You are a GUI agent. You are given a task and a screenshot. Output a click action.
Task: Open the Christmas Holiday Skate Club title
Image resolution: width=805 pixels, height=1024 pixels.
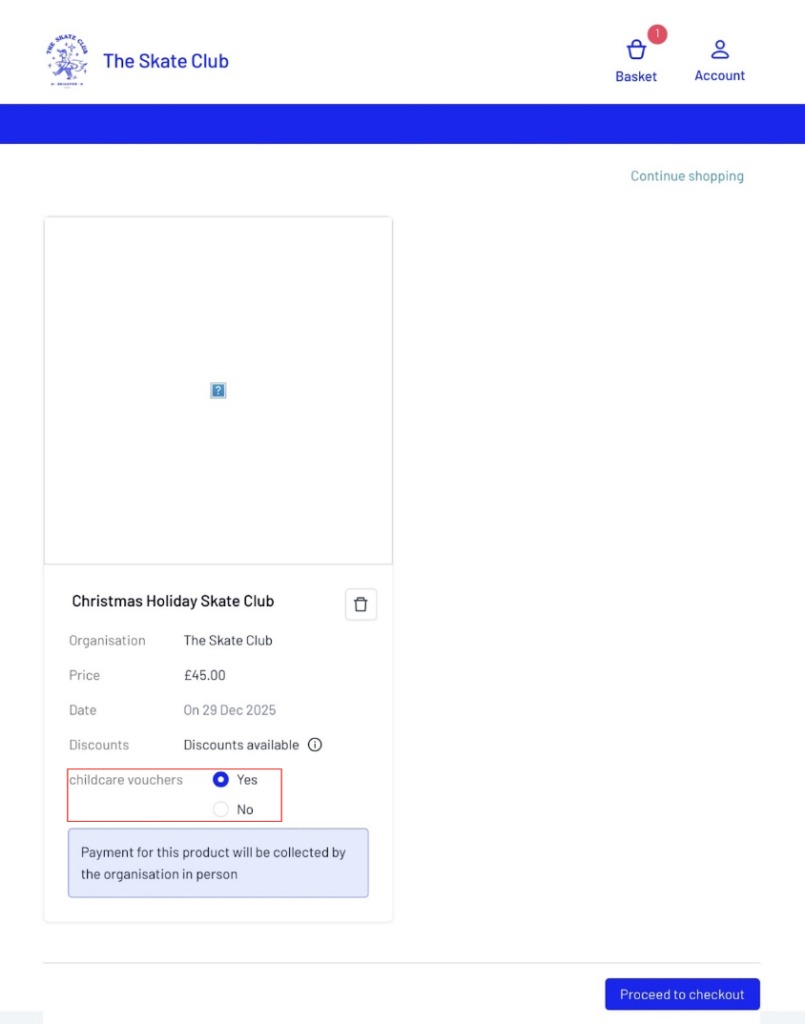click(173, 601)
